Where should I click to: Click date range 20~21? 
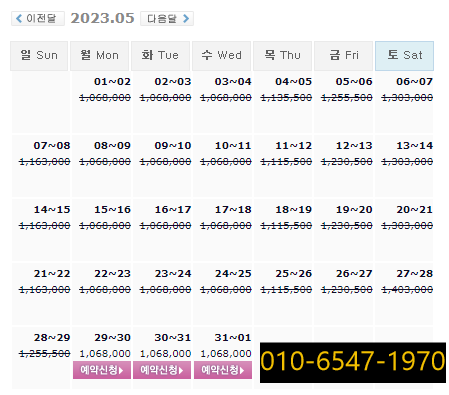(x=414, y=210)
